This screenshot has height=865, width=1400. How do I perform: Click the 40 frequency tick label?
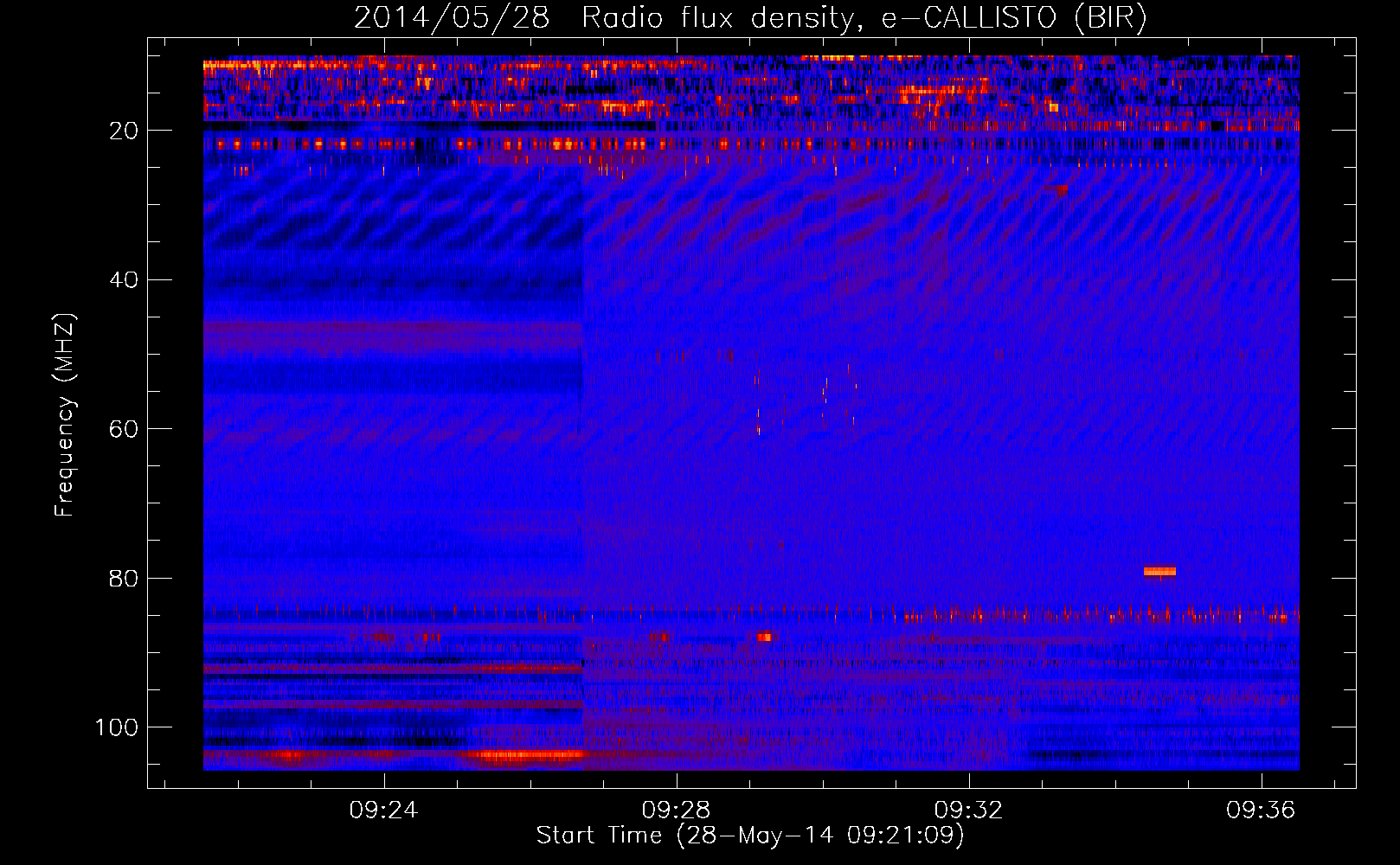pos(124,280)
